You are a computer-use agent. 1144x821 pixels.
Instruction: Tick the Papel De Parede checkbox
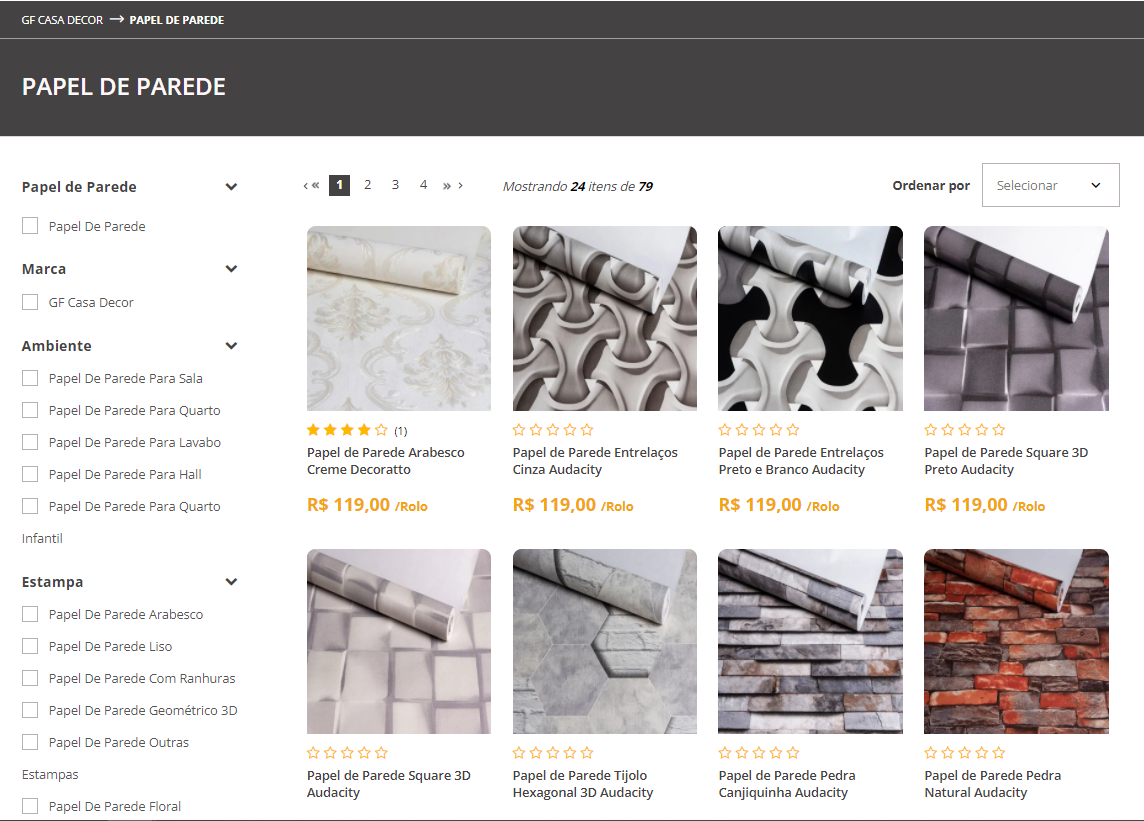click(x=30, y=226)
